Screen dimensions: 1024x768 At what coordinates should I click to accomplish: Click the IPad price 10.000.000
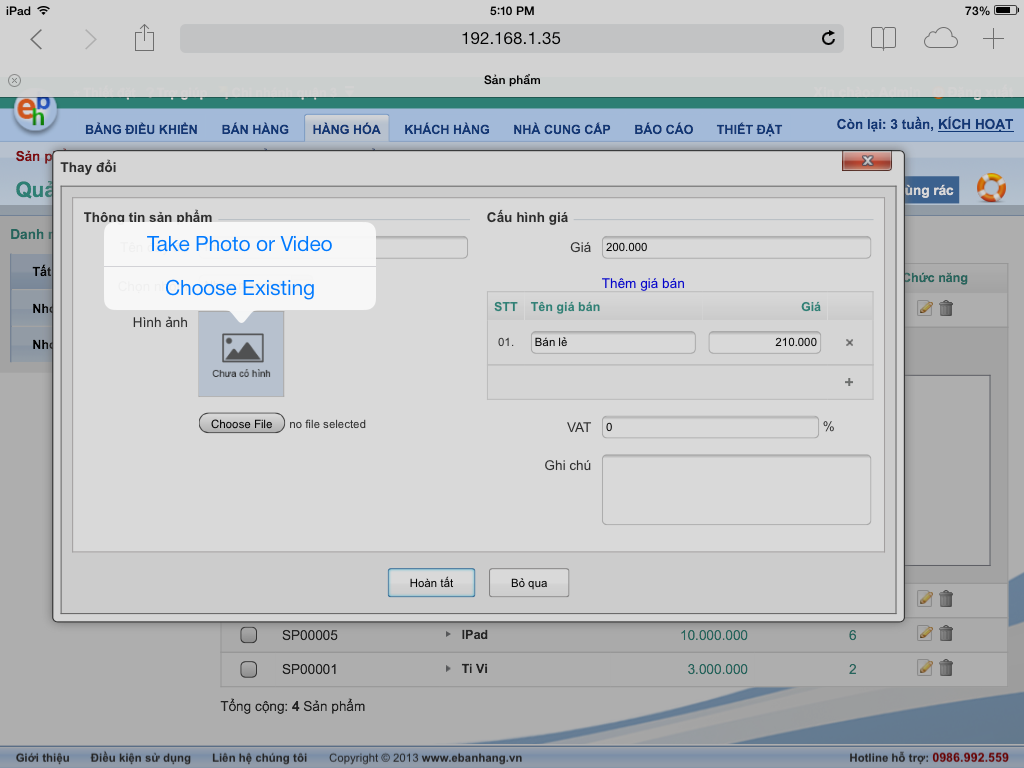pos(714,635)
